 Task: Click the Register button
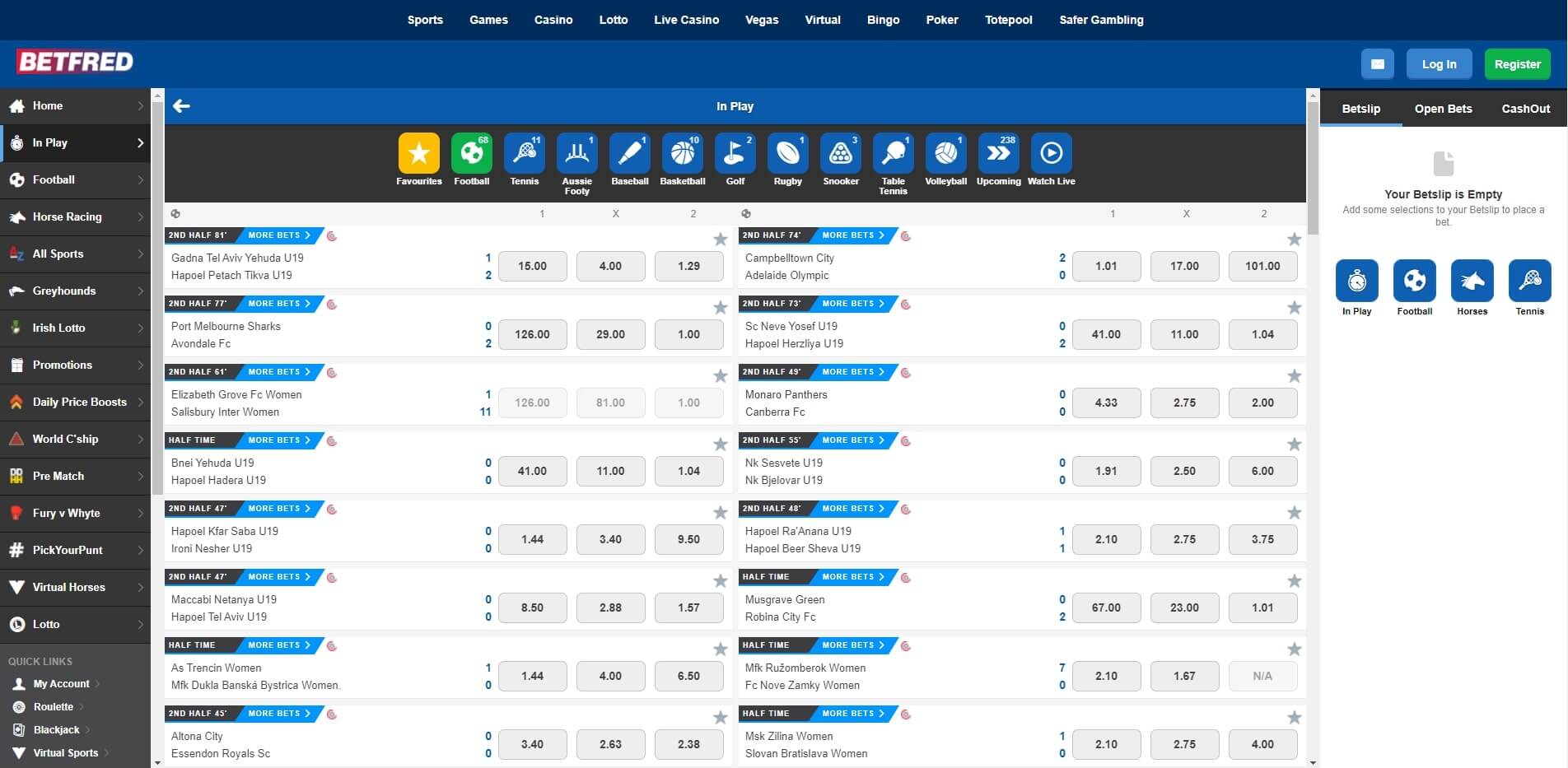tap(1517, 63)
